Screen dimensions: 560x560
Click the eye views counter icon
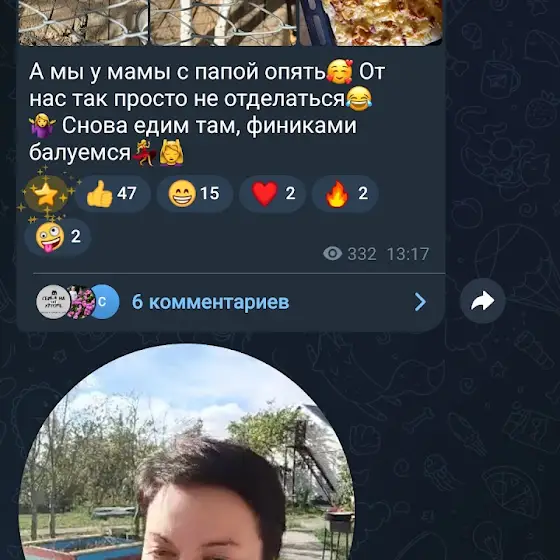tap(332, 254)
